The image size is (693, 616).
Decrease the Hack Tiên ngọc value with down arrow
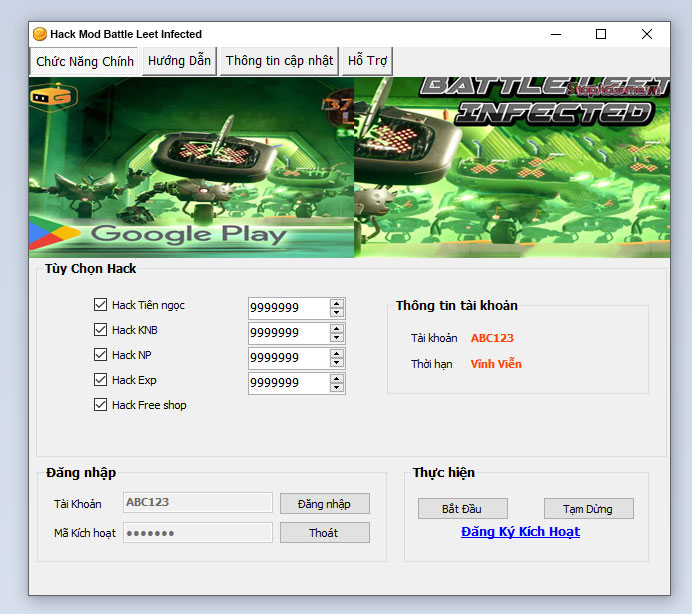(x=337, y=313)
